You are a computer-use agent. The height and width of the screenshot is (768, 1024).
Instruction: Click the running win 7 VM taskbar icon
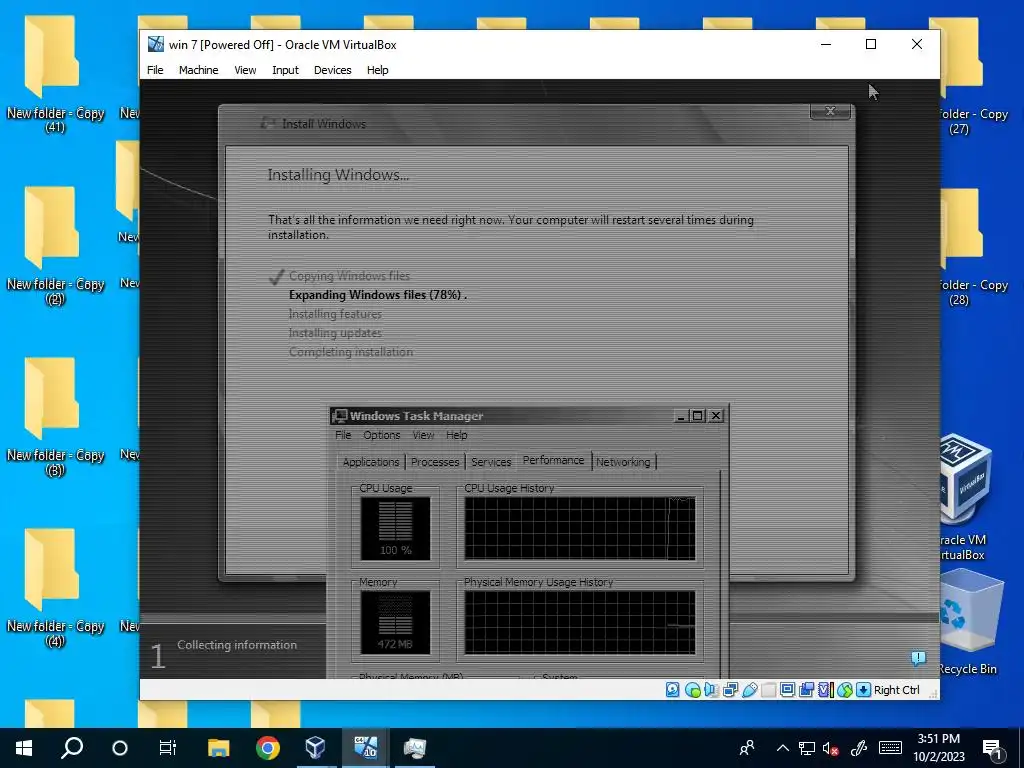tap(365, 748)
